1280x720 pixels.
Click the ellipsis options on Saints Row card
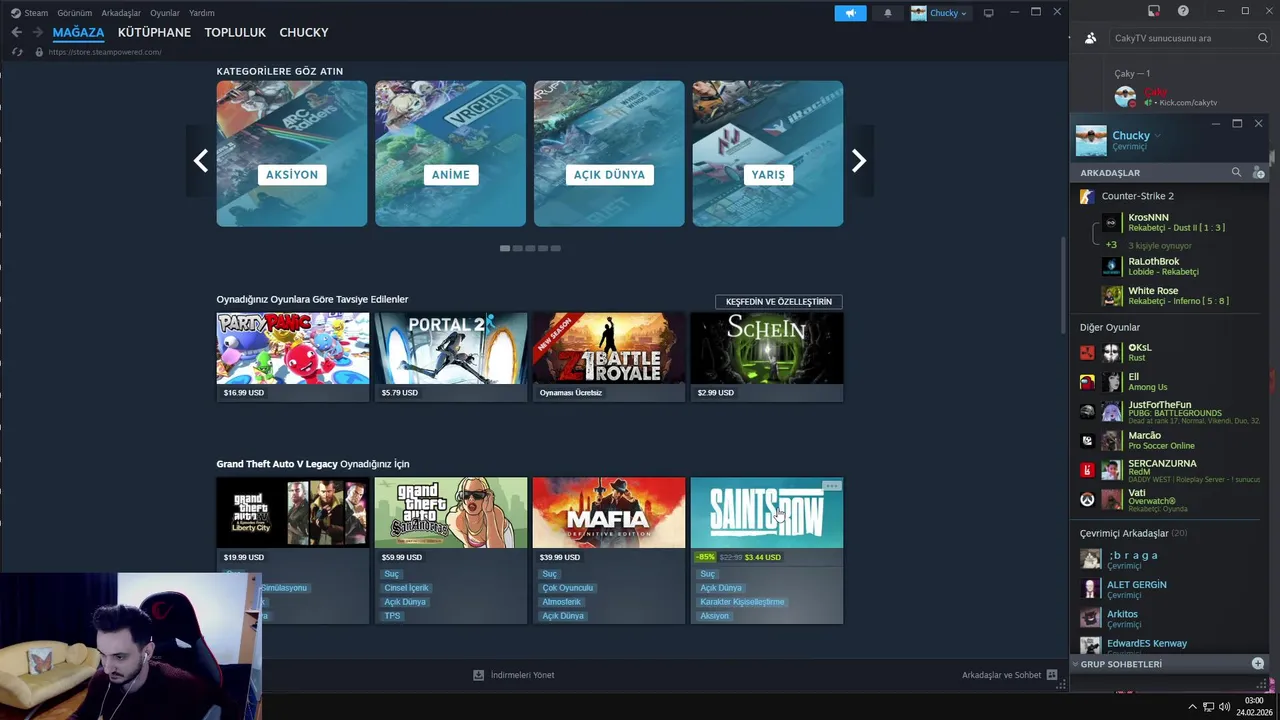tap(831, 486)
